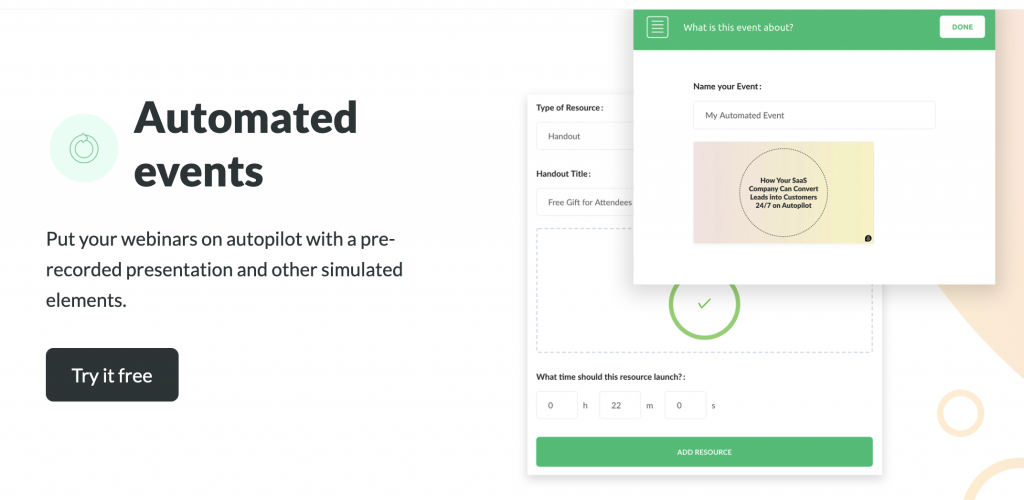Click the document list icon in green header

[657, 27]
